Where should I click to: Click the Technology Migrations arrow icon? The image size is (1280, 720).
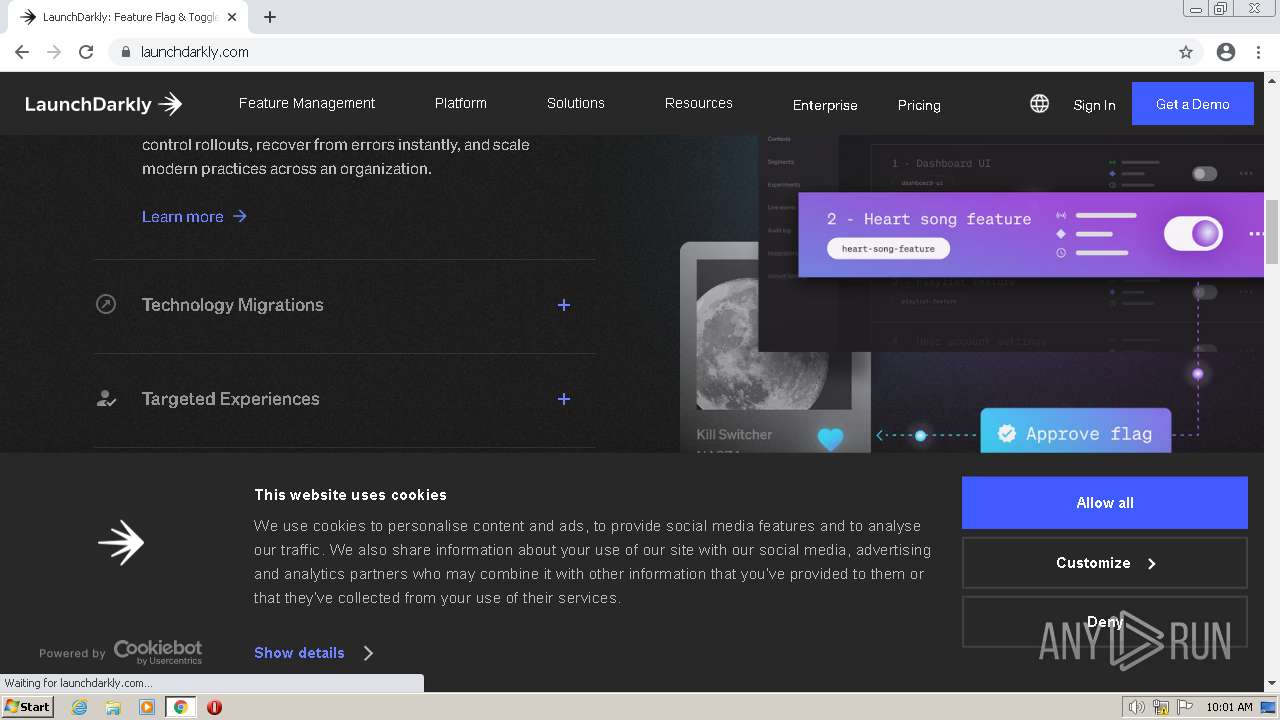point(106,304)
